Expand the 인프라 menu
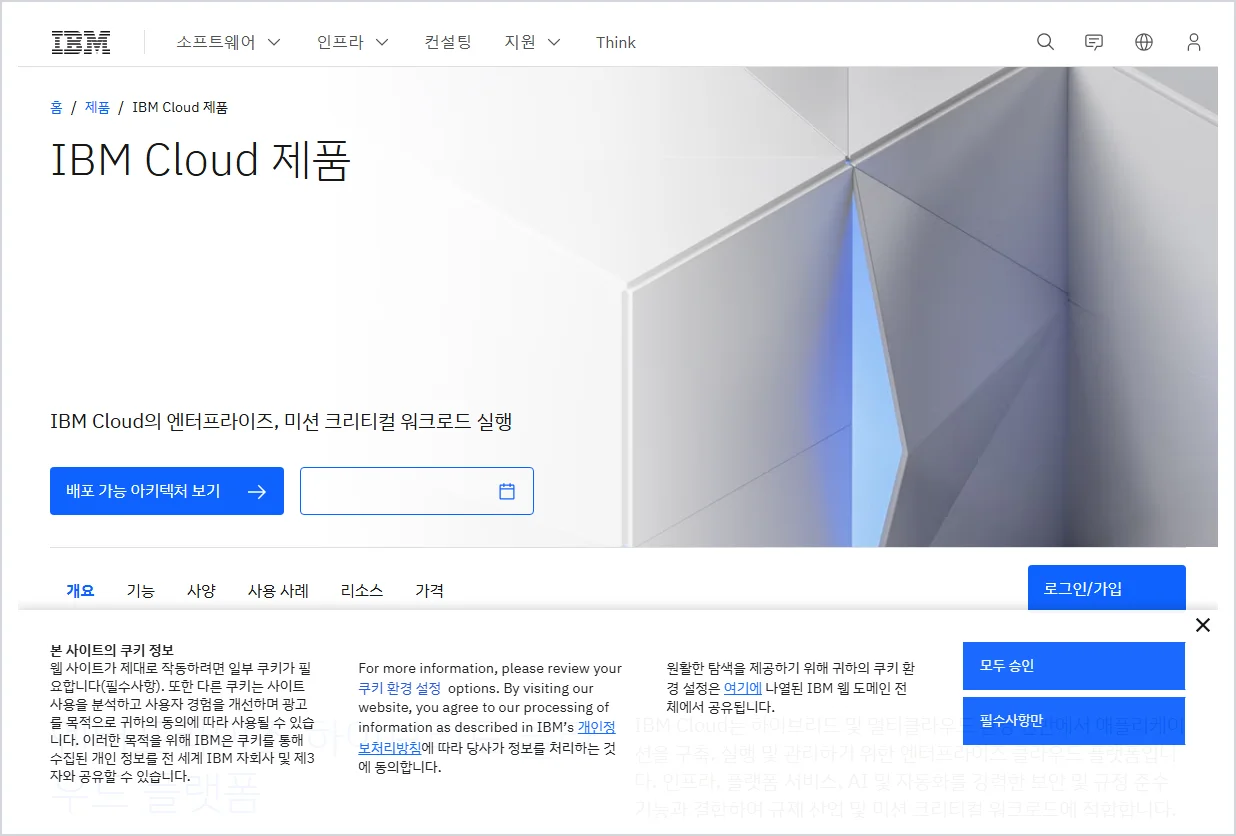This screenshot has height=836, width=1236. pyautogui.click(x=353, y=42)
